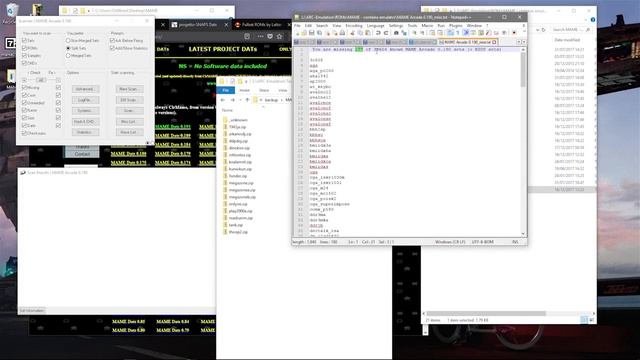Click Notepad++ vertical scrollbar thumb

tap(523, 70)
